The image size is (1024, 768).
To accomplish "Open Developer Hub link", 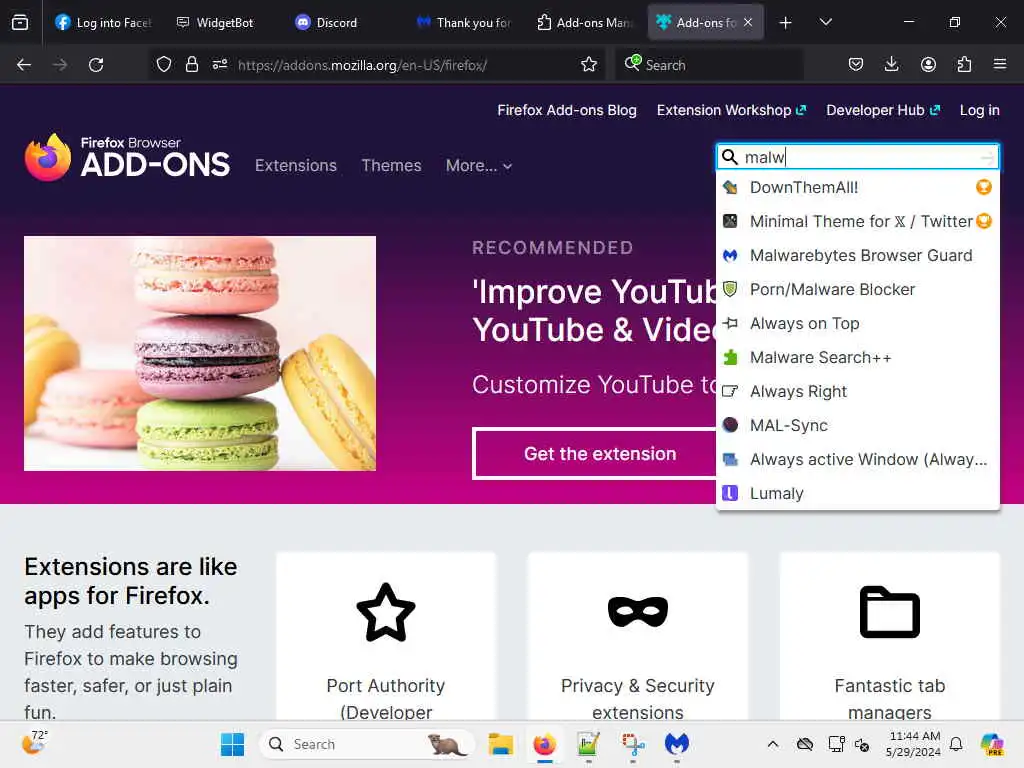I will (882, 110).
